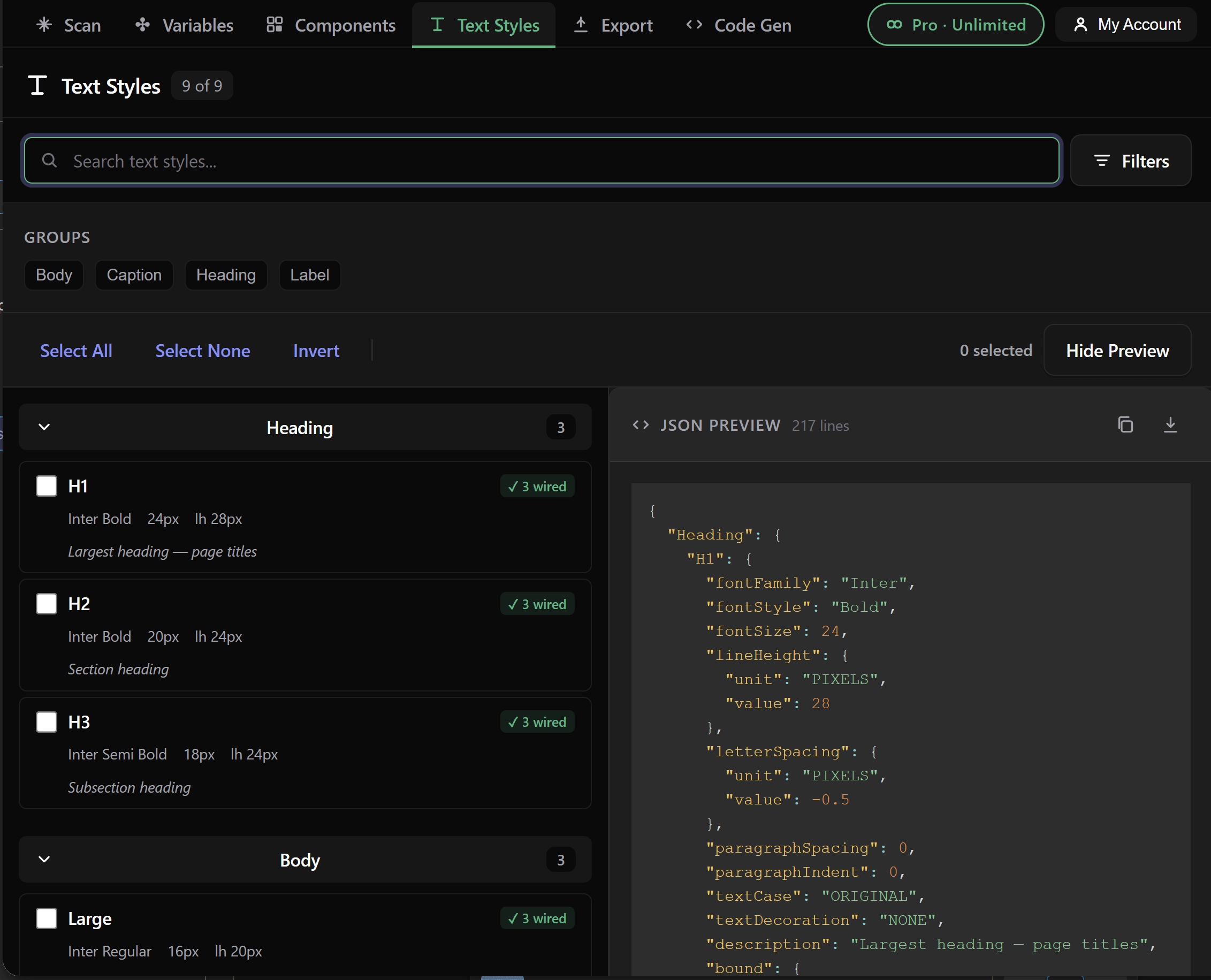Filter by the Heading group chip
1211x980 pixels.
click(x=226, y=275)
